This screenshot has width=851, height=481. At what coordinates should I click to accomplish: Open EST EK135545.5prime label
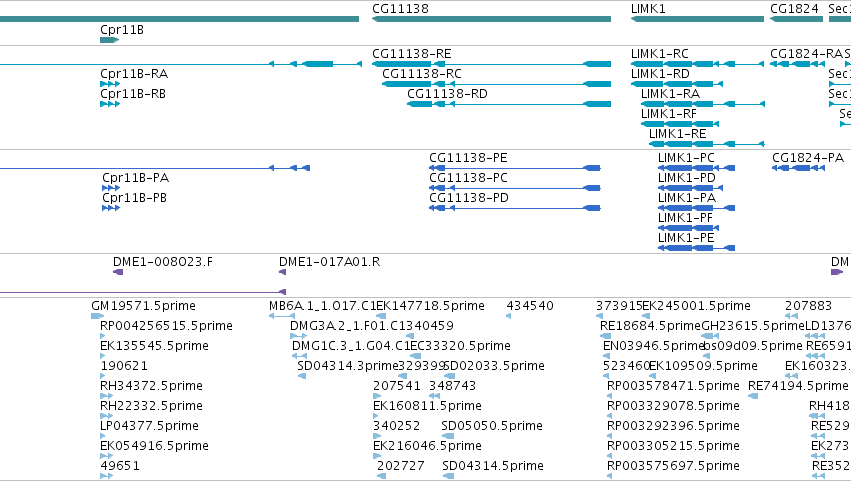tap(155, 346)
